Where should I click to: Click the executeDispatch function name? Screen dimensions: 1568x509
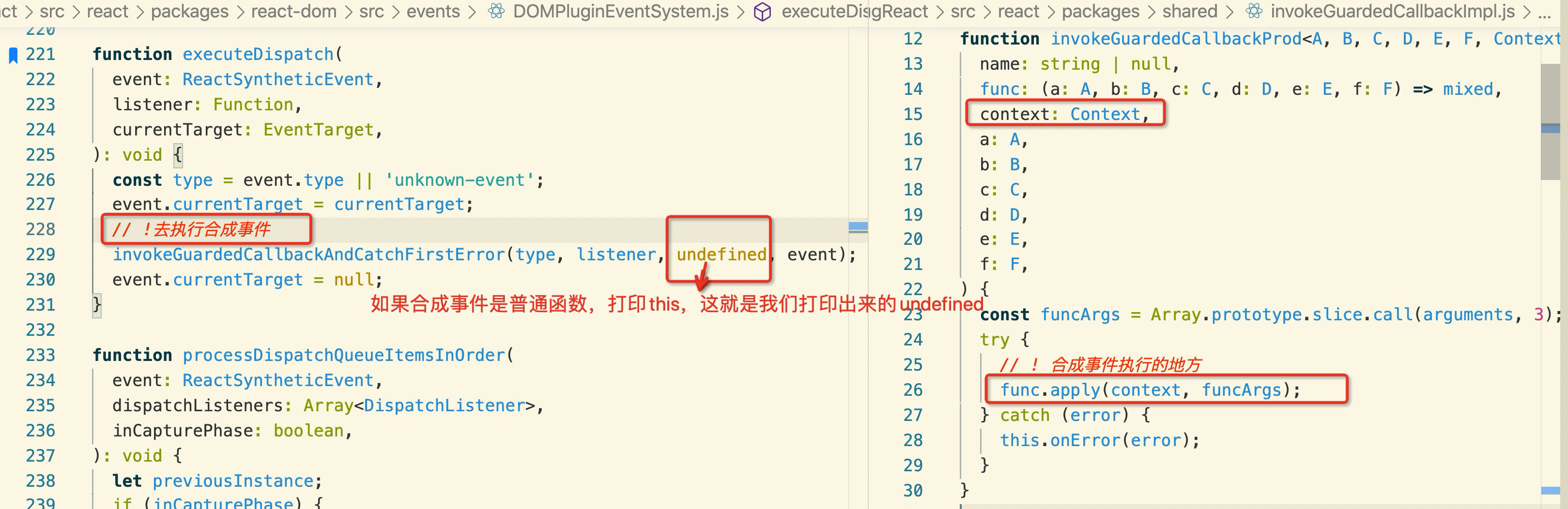[x=258, y=54]
